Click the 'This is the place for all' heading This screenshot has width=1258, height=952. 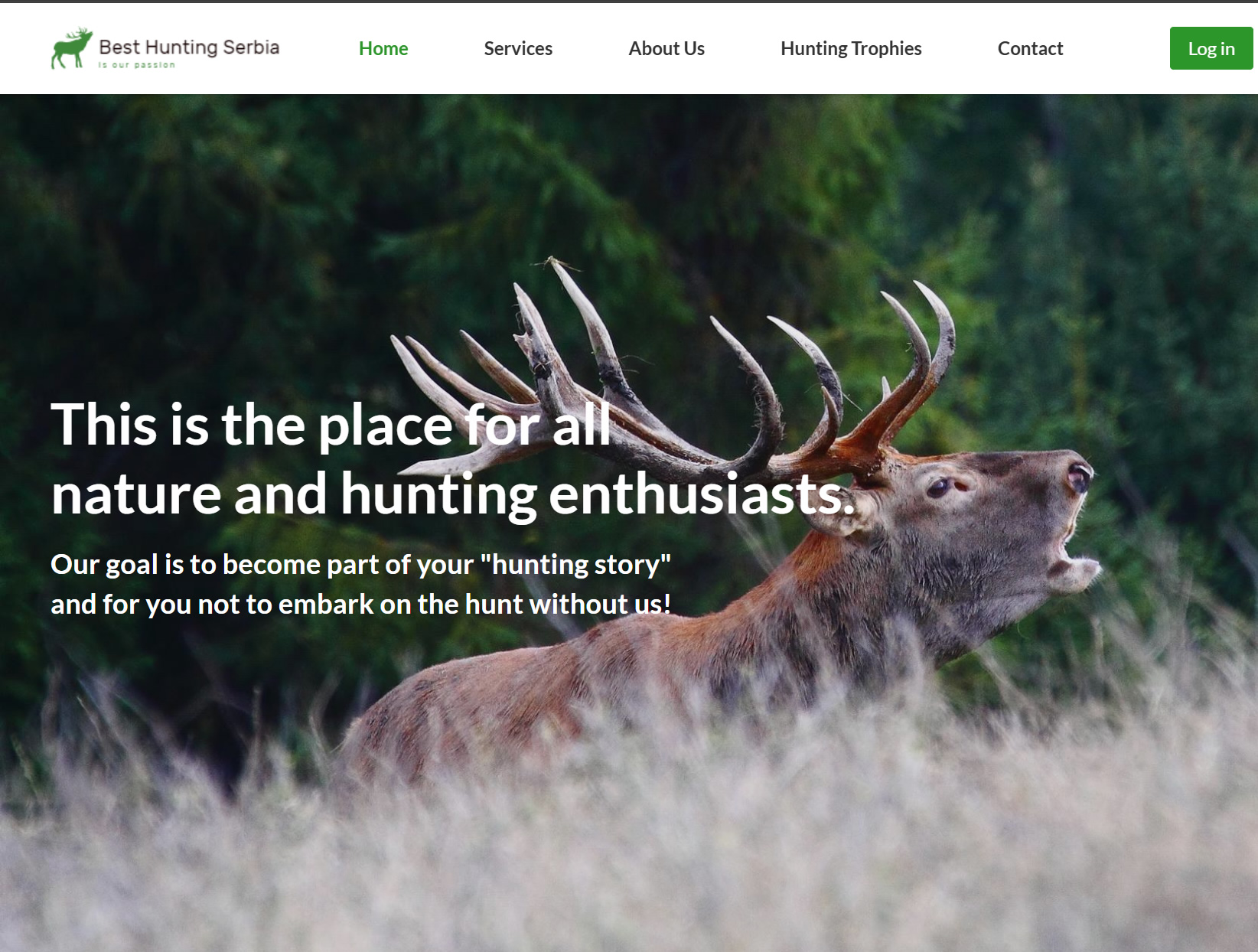(x=331, y=424)
